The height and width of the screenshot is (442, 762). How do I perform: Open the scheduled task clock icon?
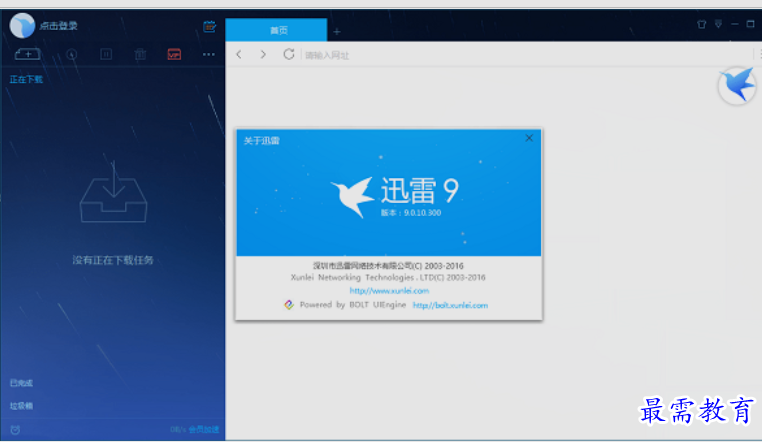click(15, 429)
